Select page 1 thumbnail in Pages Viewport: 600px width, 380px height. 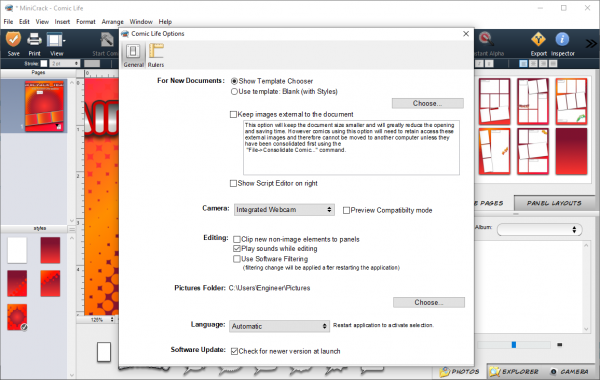[44, 106]
